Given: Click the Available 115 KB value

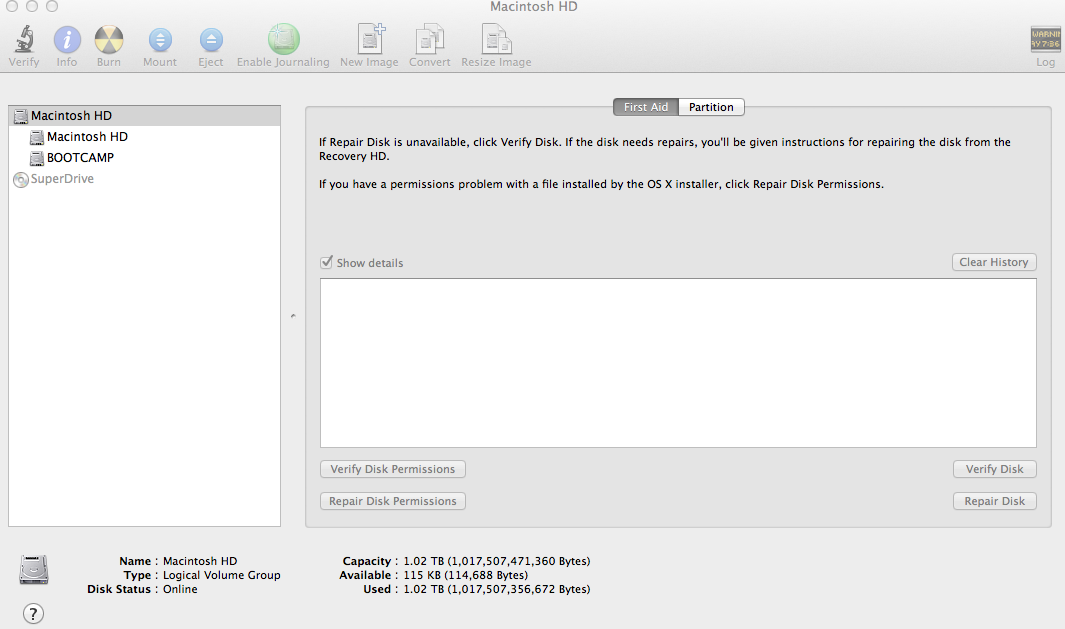Looking at the screenshot, I should 465,575.
